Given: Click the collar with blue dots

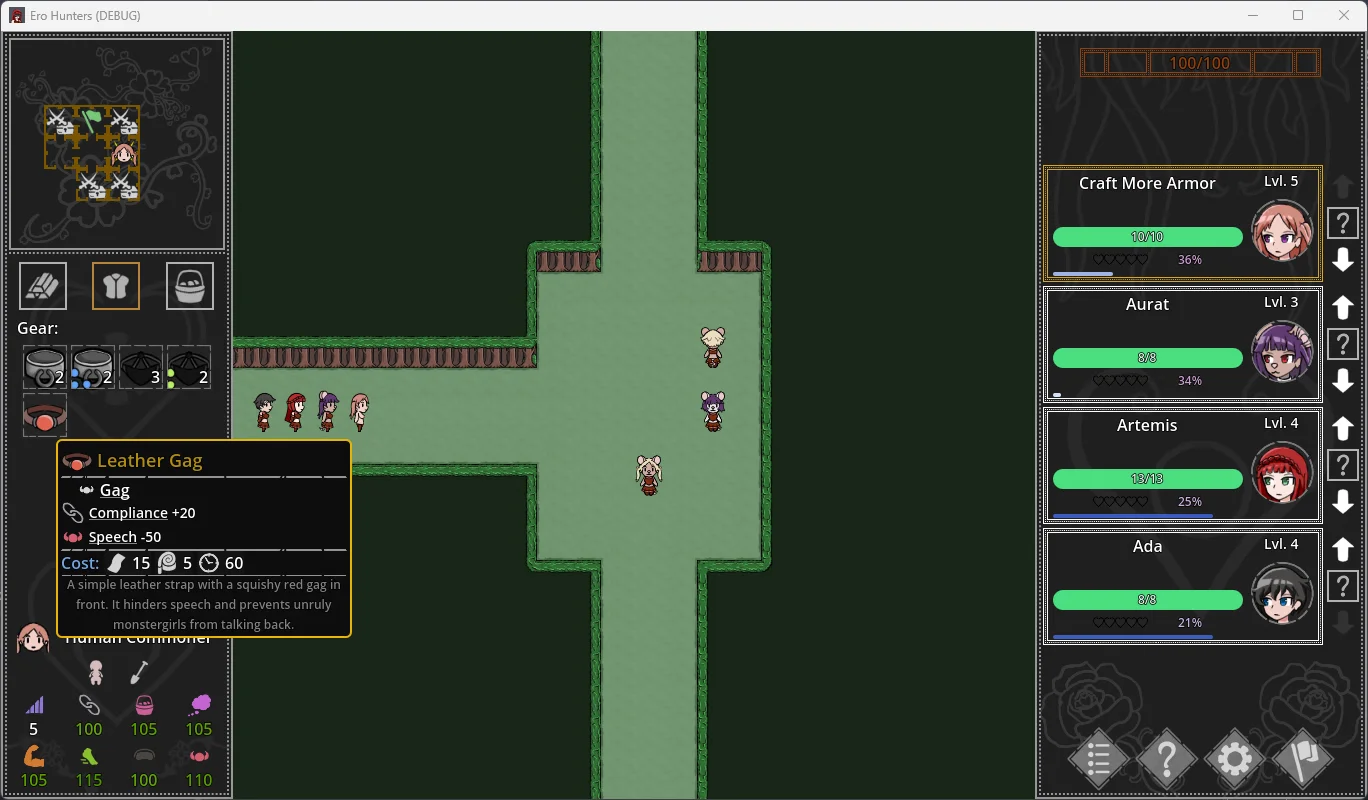Looking at the screenshot, I should [93, 367].
